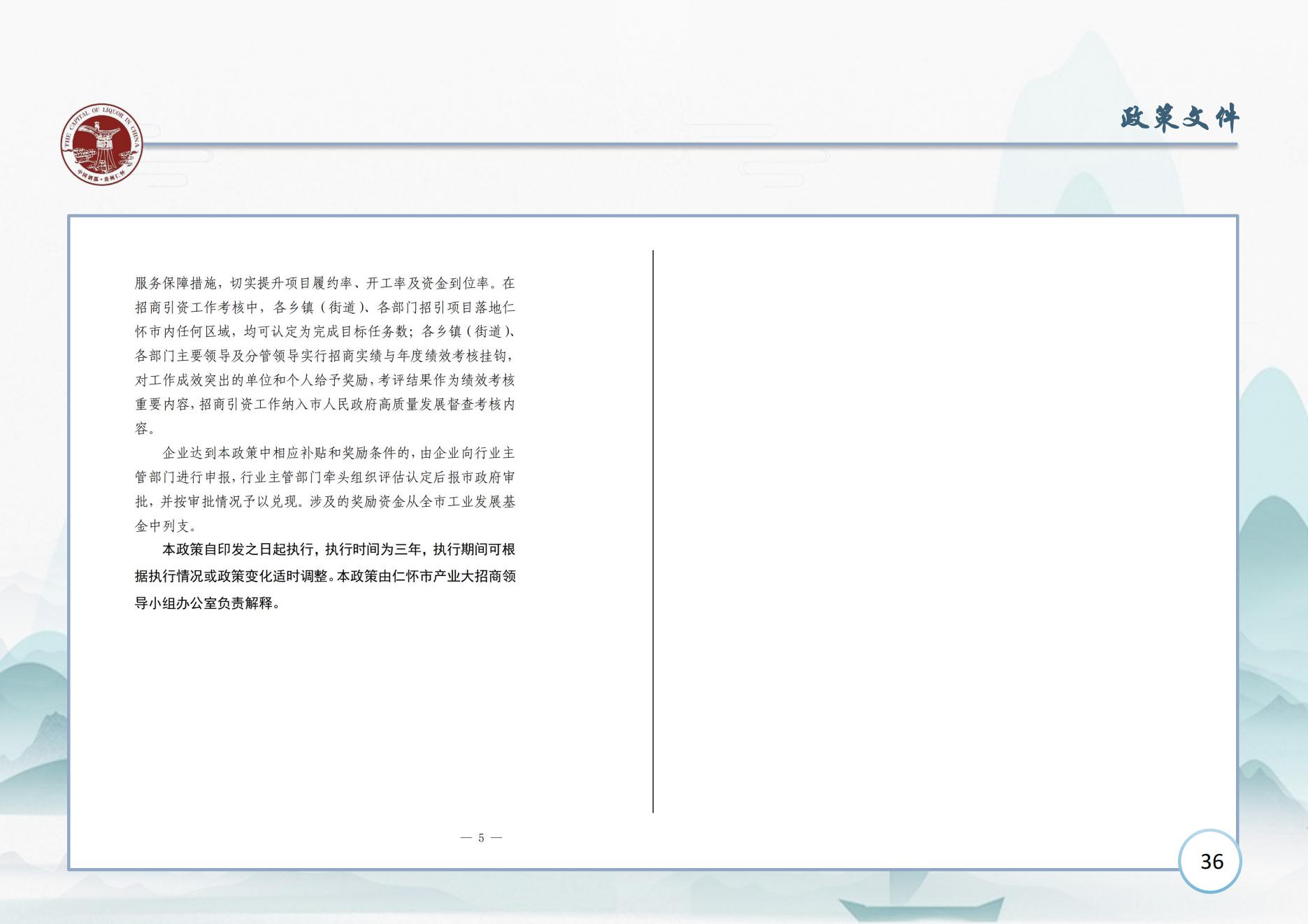The image size is (1308, 924).
Task: Click the red circular liquor capital logo
Action: pyautogui.click(x=101, y=147)
